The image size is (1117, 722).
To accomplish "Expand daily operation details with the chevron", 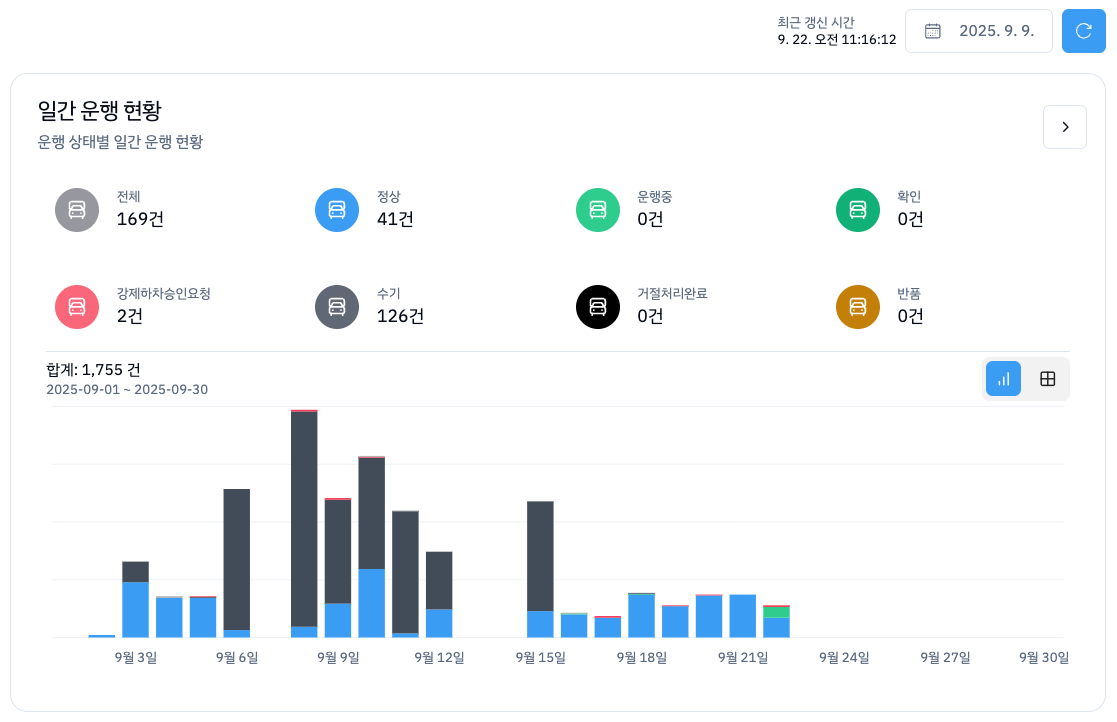I will [x=1065, y=127].
